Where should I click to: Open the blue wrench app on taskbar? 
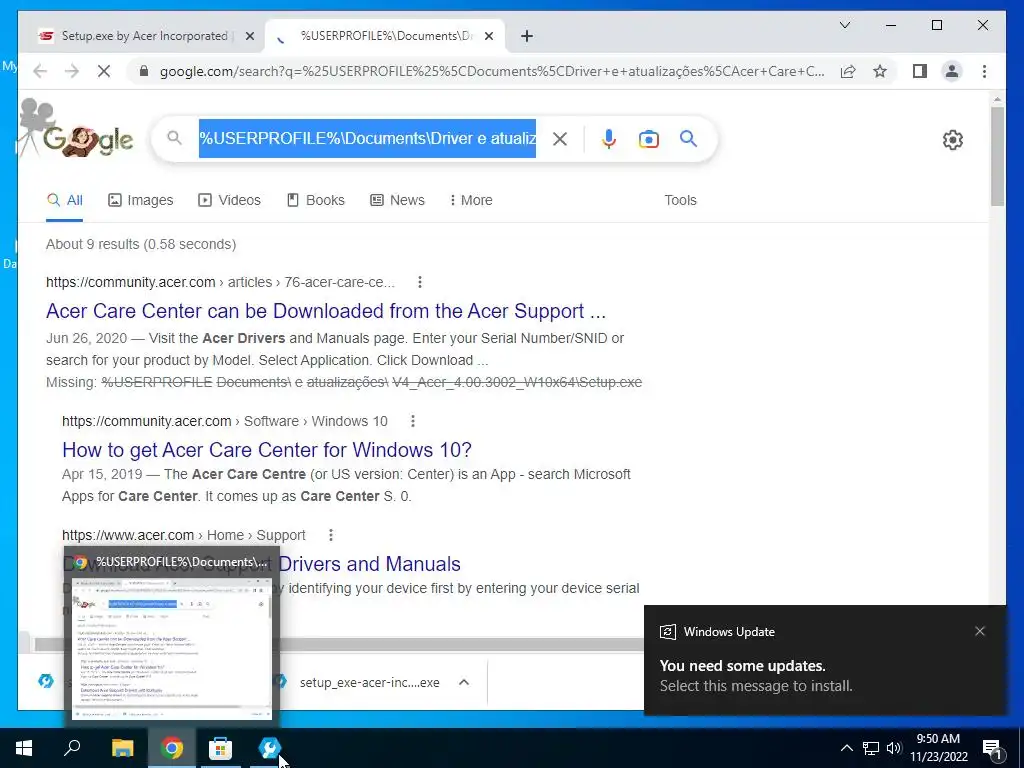(269, 748)
